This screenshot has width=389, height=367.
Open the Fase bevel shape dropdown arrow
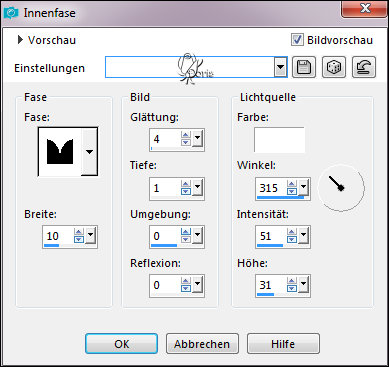[x=89, y=152]
